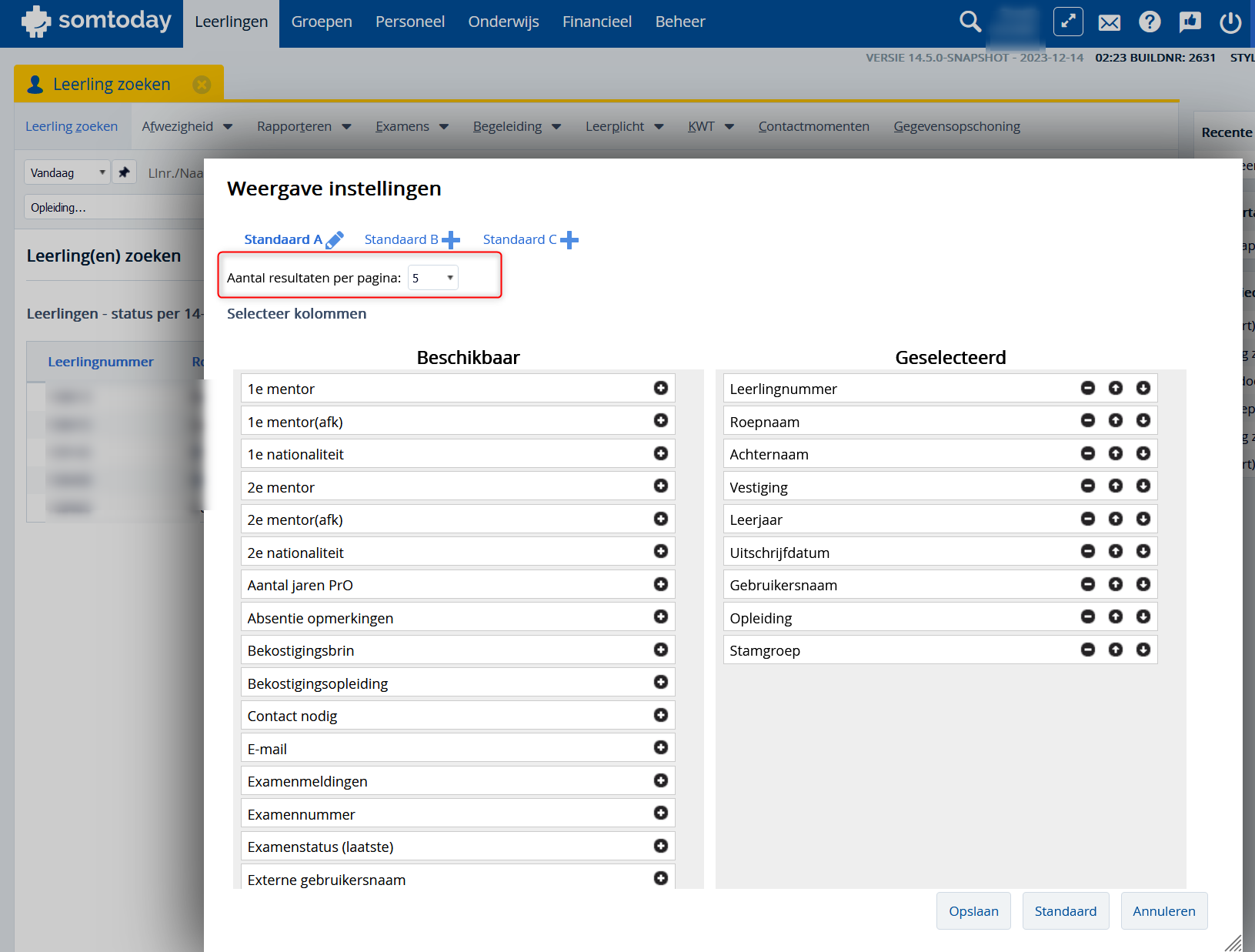Click the Opslaan button
This screenshot has height=952, width=1255.
[x=973, y=911]
